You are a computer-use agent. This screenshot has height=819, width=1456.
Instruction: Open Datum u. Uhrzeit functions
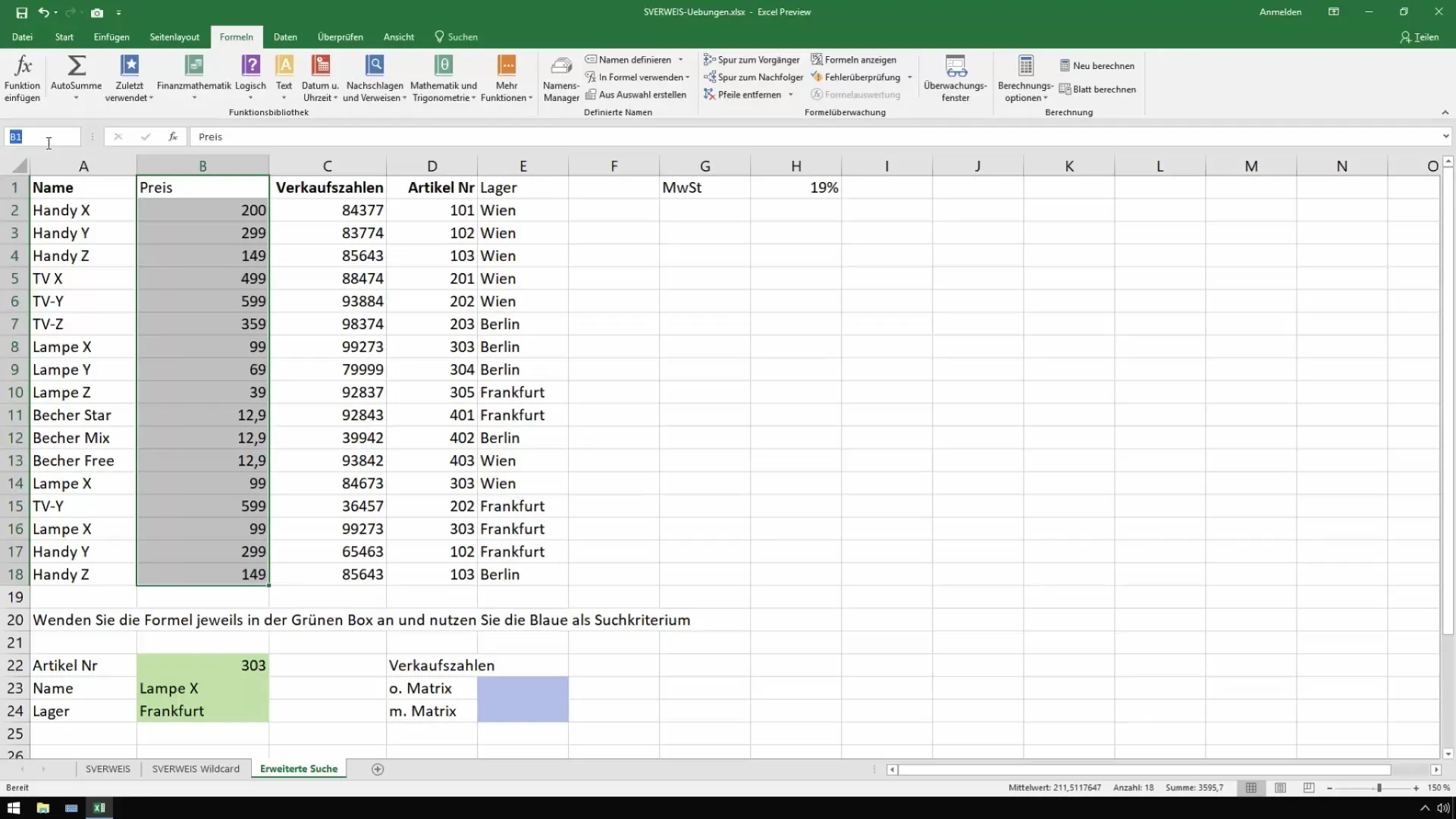coord(320,77)
